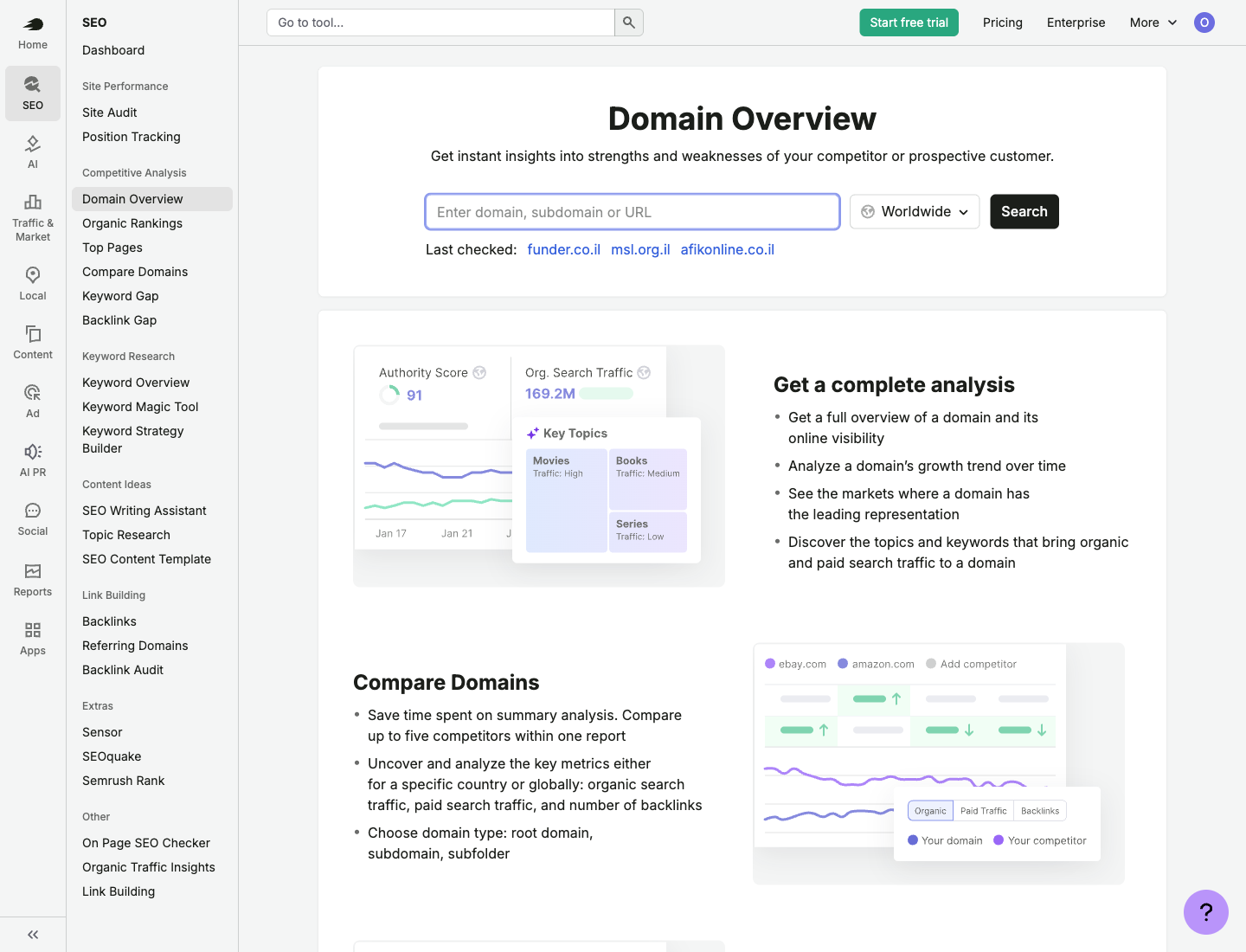The height and width of the screenshot is (952, 1246).
Task: Open the SEO Dashboard item
Action: pos(113,50)
